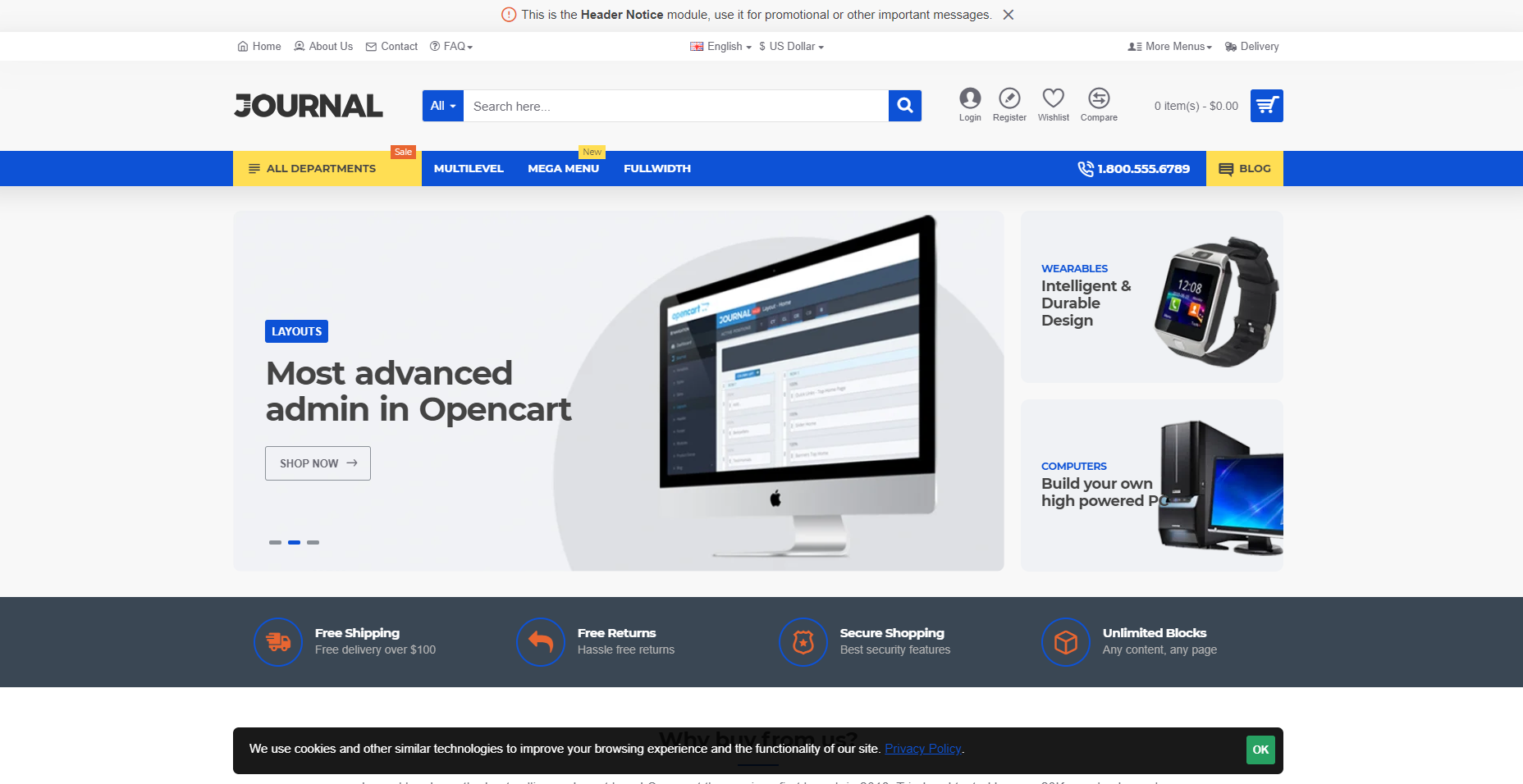
Task: Click the Free Shipping title text
Action: coord(357,633)
